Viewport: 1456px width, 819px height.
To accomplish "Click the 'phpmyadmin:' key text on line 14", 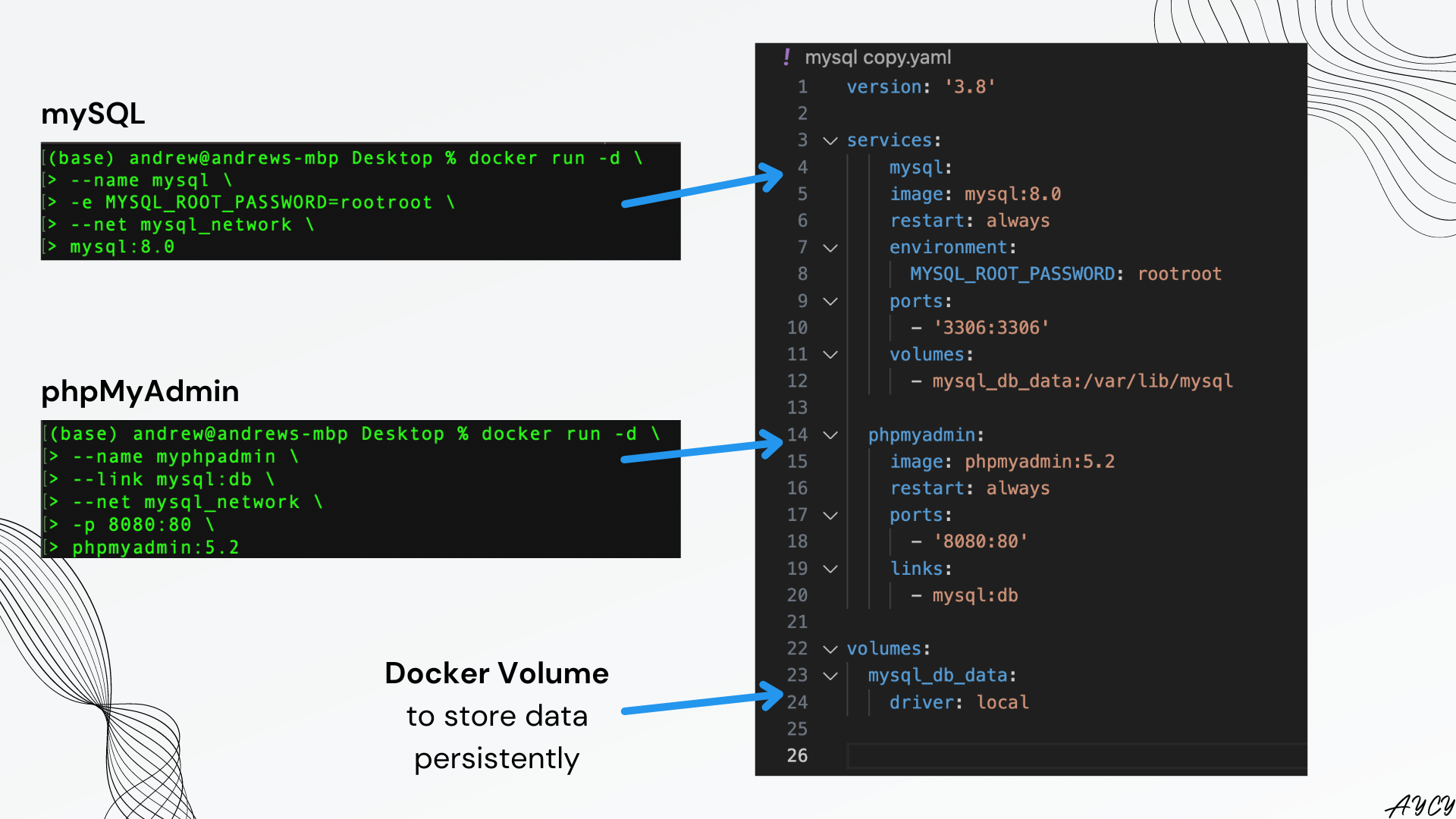I will [926, 435].
